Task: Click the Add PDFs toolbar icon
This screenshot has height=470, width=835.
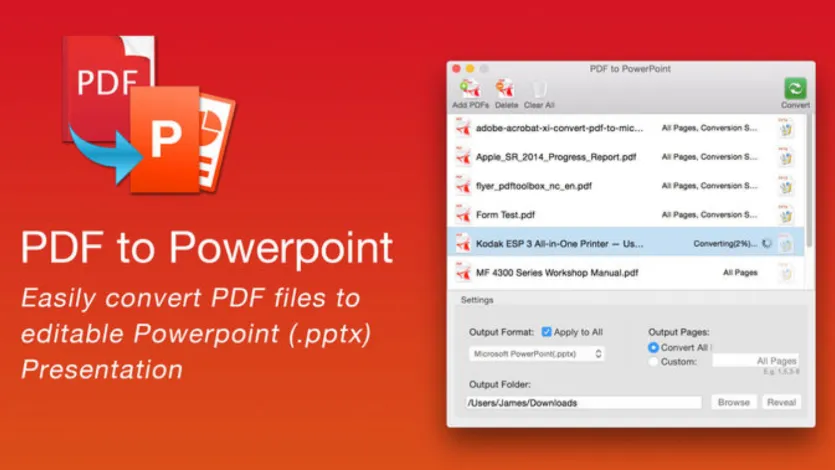Action: point(470,89)
